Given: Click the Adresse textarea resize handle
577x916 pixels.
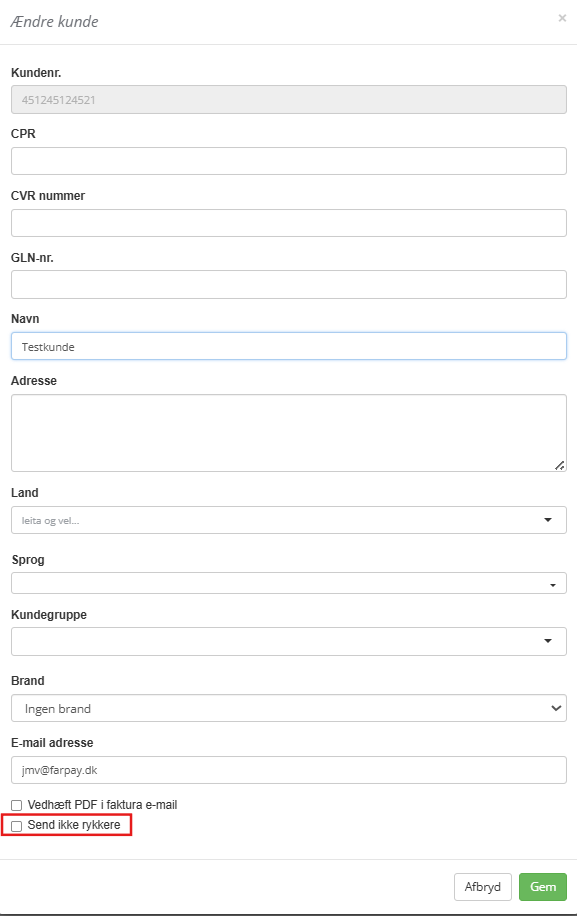Looking at the screenshot, I should 559,465.
